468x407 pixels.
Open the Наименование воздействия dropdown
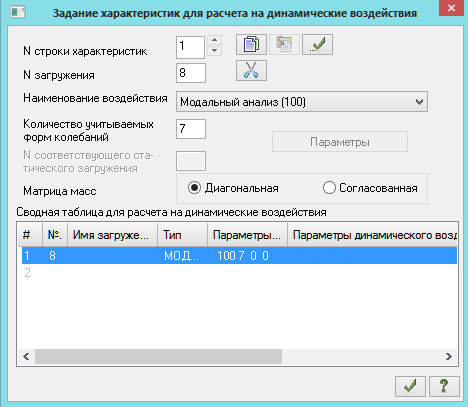302,102
